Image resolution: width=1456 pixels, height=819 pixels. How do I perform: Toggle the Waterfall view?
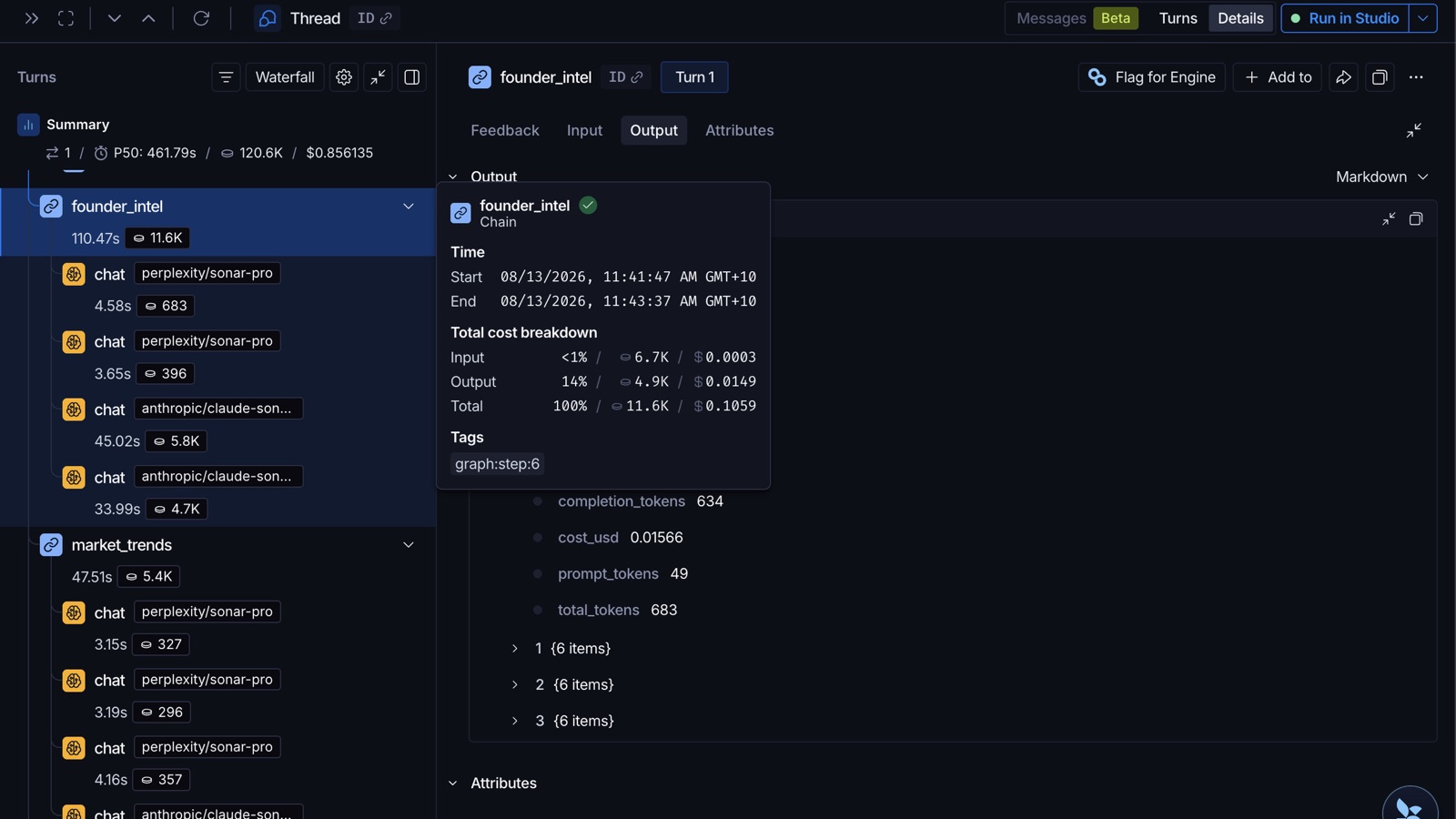[285, 77]
